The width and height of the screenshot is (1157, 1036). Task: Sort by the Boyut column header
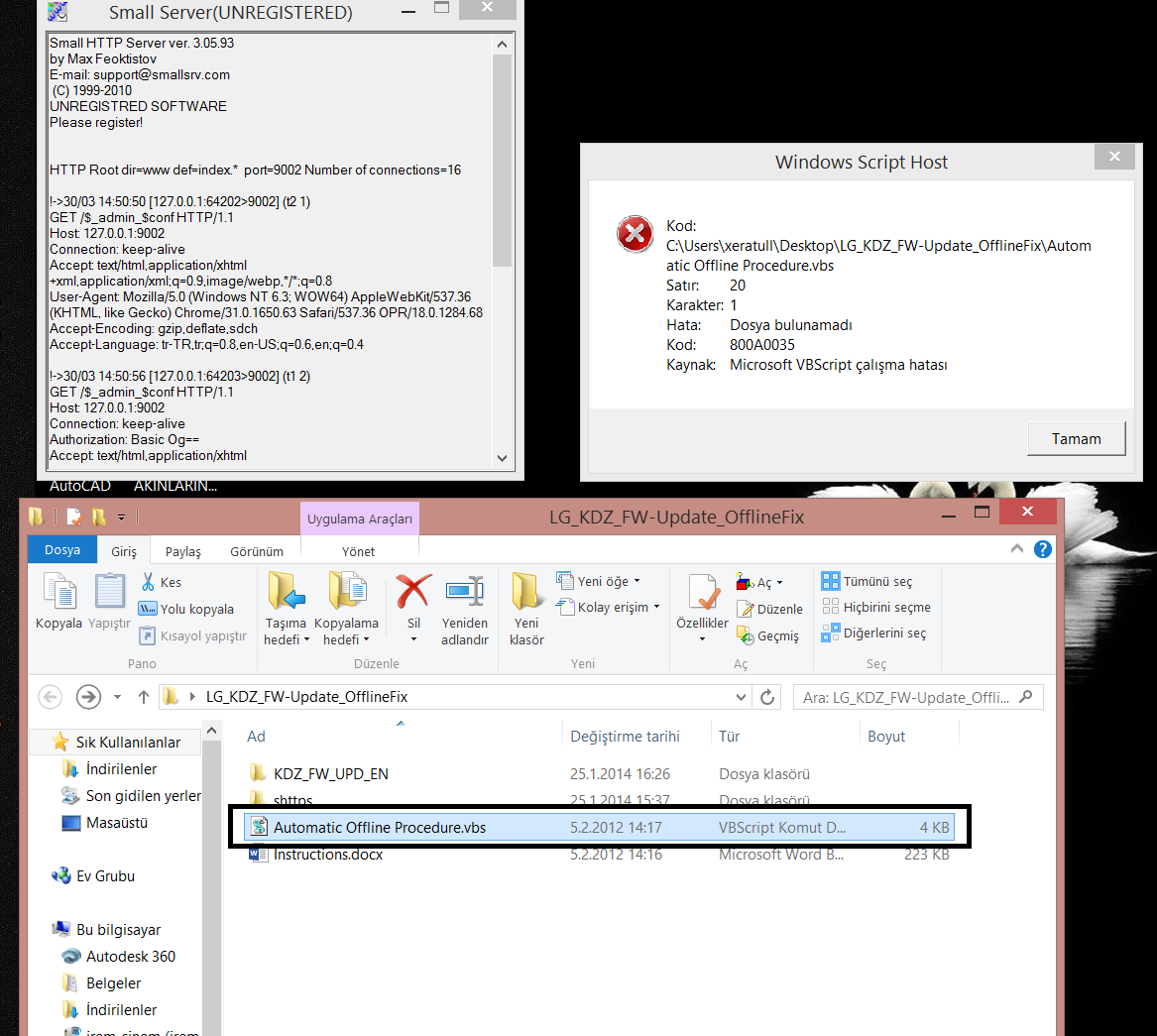886,737
